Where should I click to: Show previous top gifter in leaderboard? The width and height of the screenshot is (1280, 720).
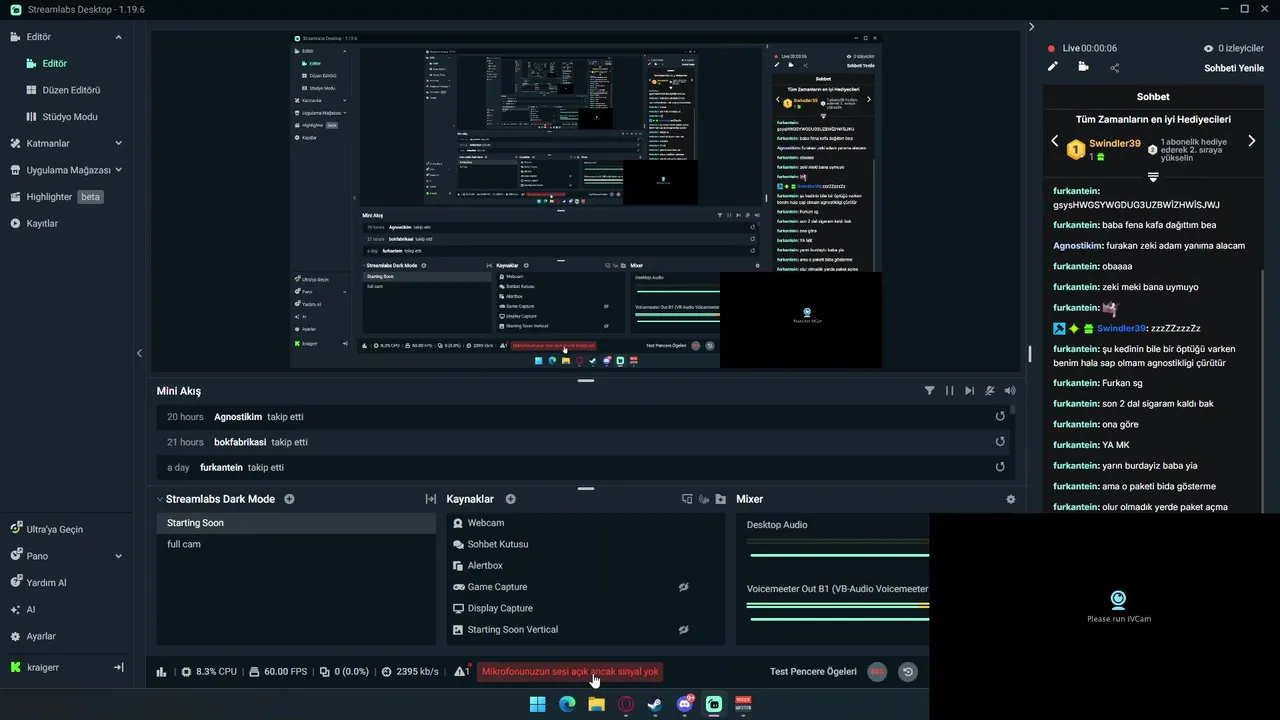pos(1054,141)
